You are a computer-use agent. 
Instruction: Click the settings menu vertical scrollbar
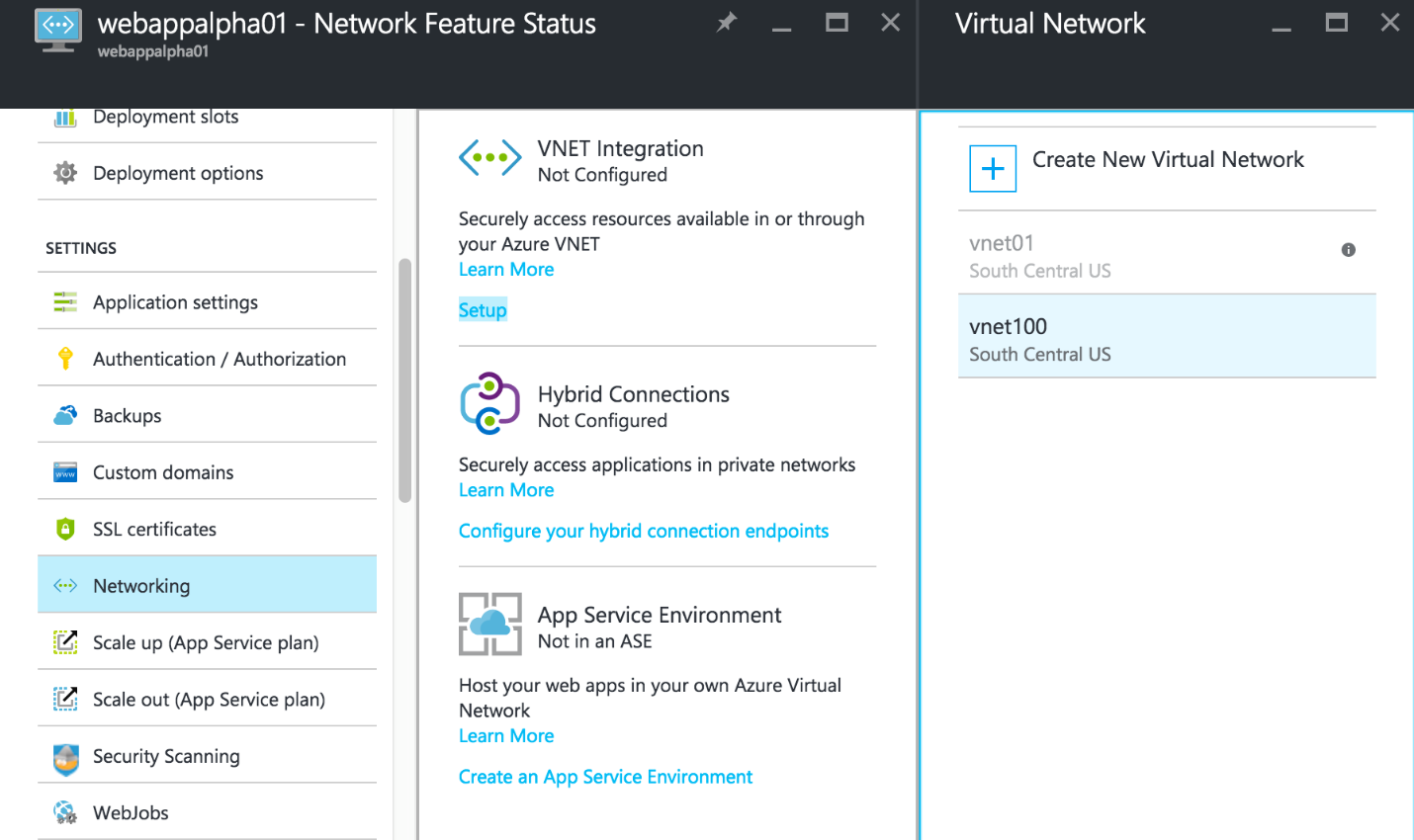tap(404, 380)
